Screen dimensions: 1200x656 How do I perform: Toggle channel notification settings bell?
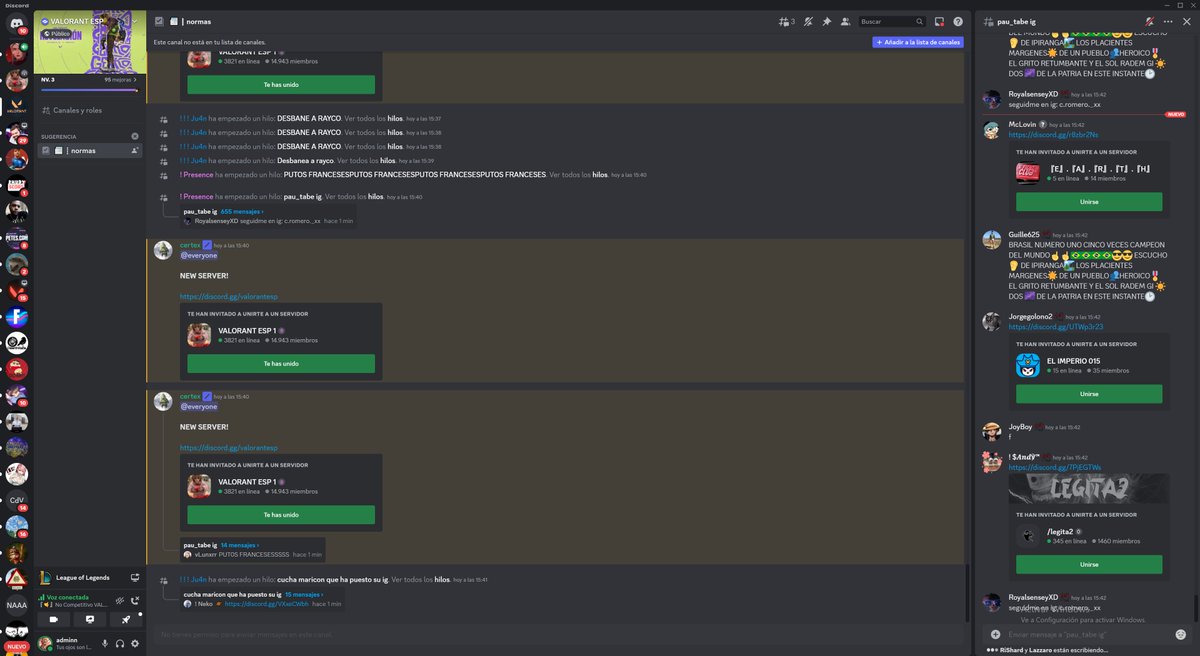[808, 21]
